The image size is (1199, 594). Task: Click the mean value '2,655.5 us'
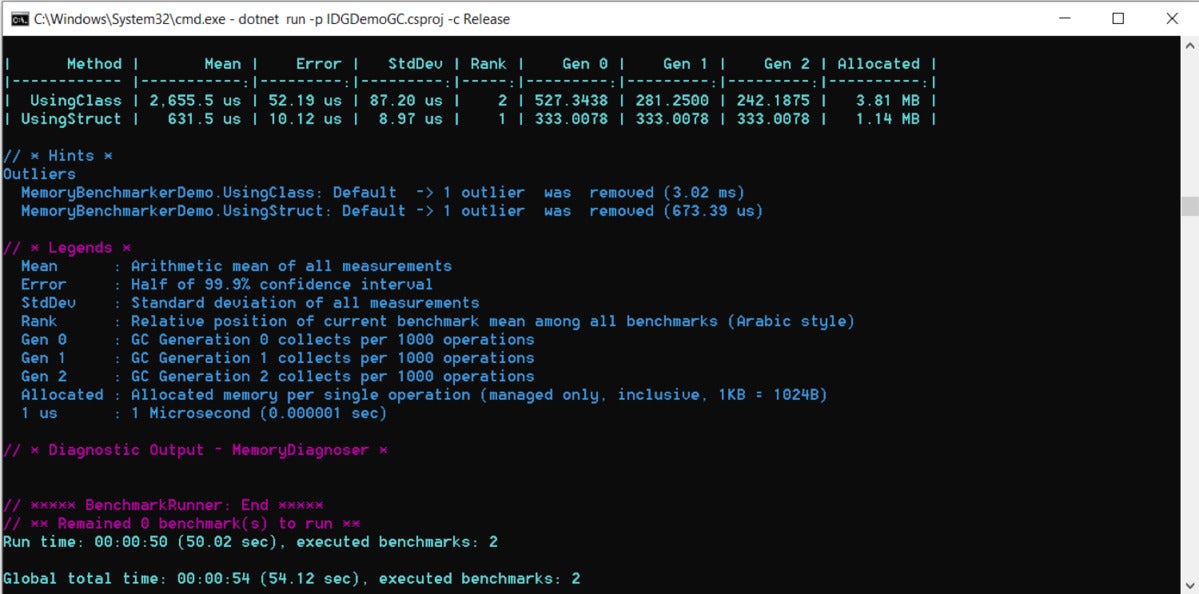pyautogui.click(x=195, y=101)
